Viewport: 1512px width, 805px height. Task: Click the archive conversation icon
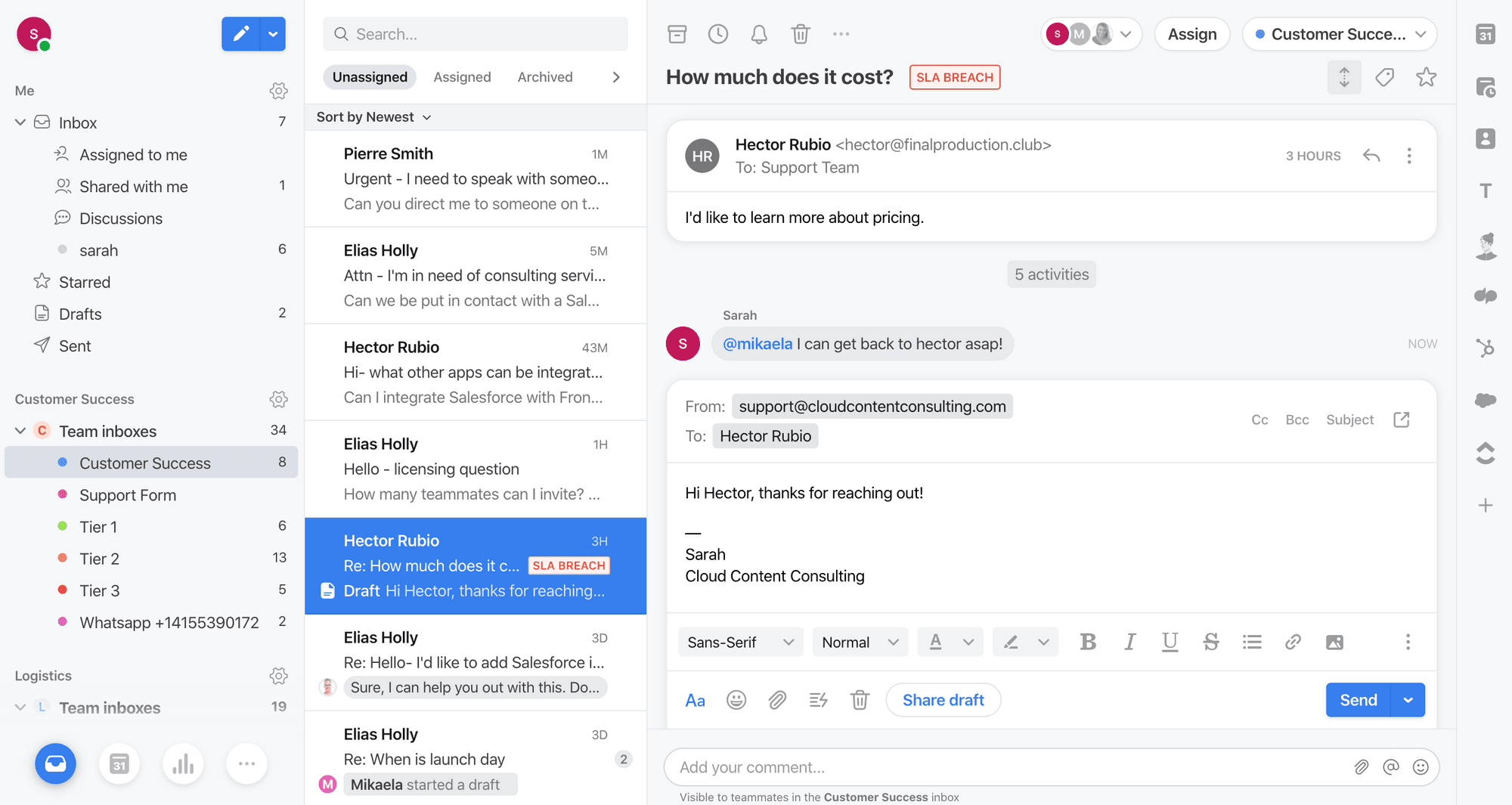[677, 34]
